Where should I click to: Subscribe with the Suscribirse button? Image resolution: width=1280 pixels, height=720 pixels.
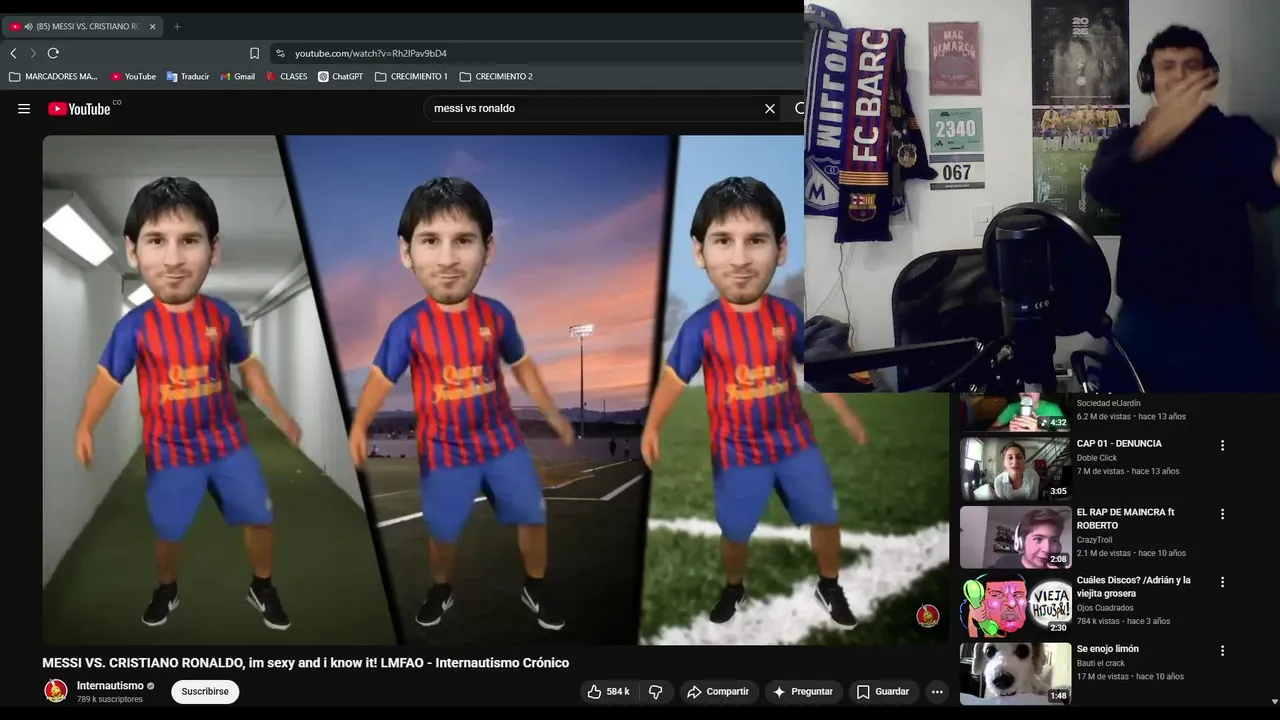(x=205, y=691)
